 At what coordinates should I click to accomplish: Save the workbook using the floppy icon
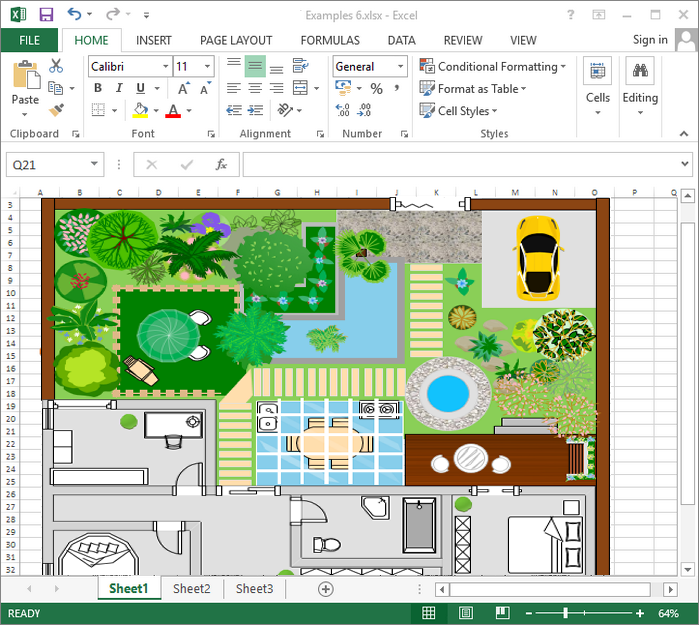click(46, 15)
